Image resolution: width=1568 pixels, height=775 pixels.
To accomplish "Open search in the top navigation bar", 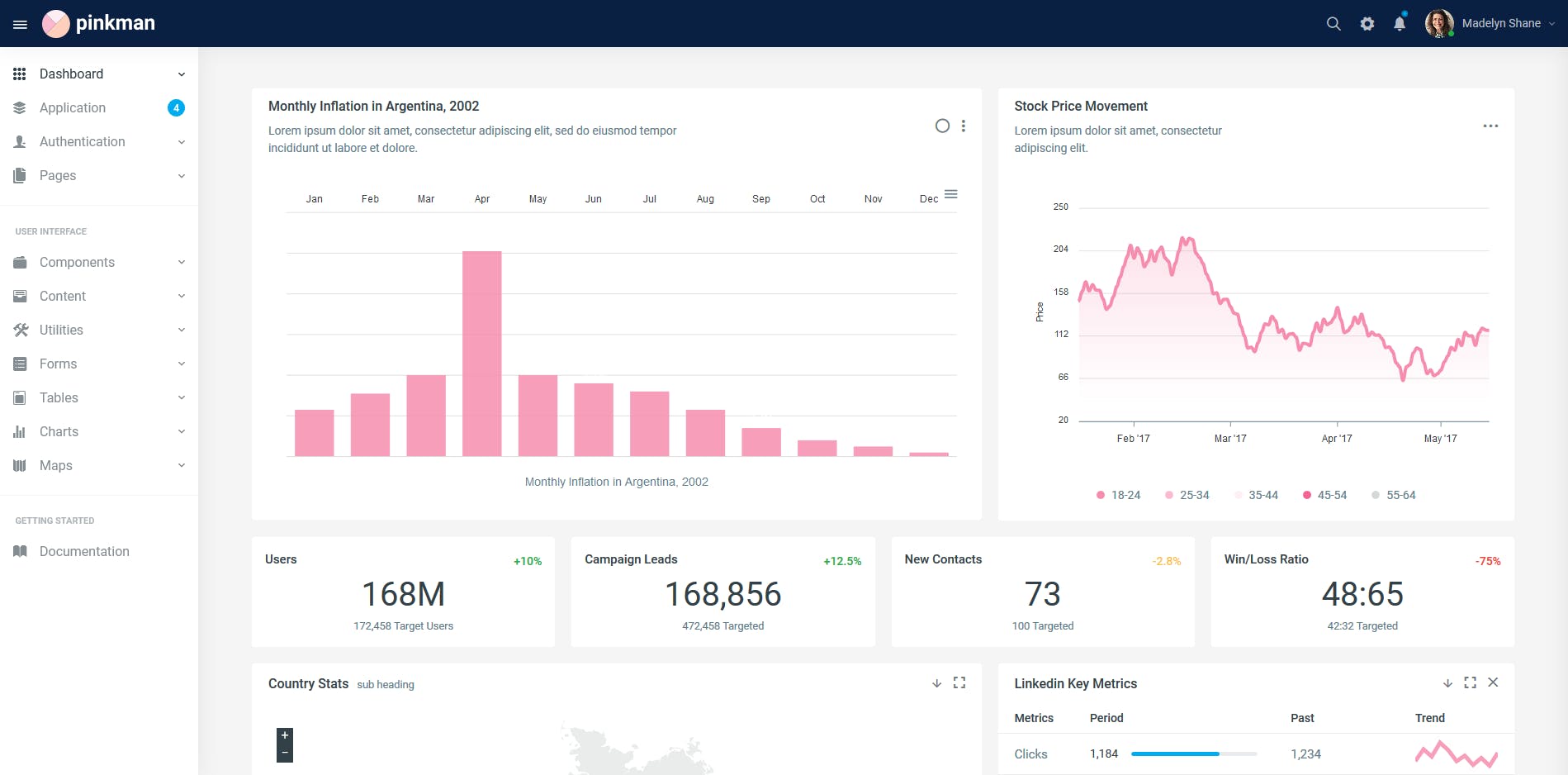I will pos(1333,23).
